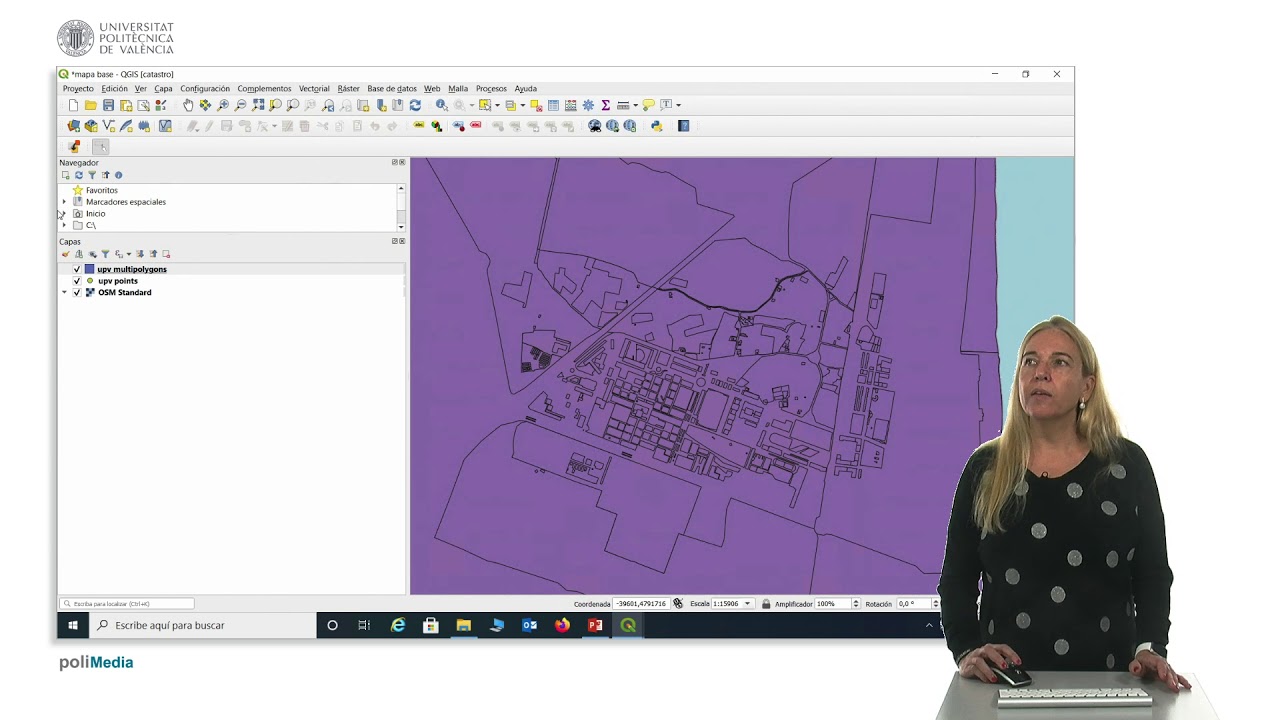
Task: Open the layer labeling options icon
Action: tap(418, 126)
